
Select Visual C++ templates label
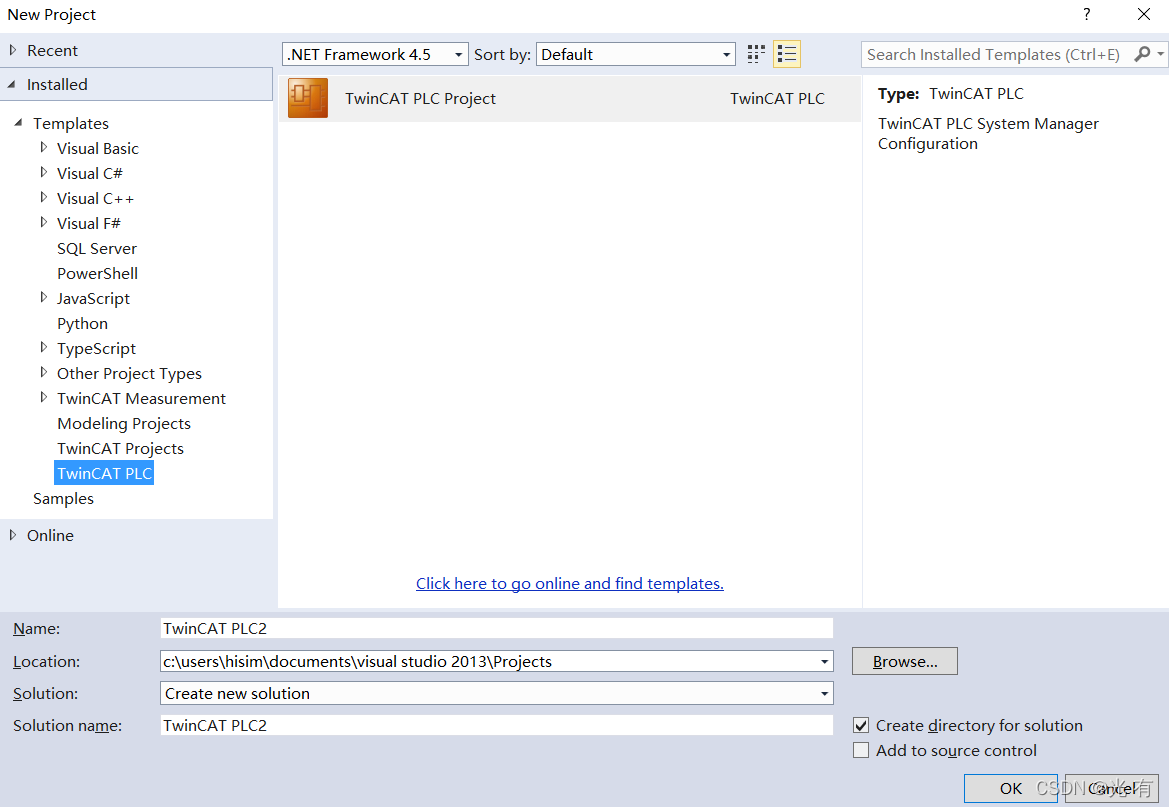click(x=95, y=198)
